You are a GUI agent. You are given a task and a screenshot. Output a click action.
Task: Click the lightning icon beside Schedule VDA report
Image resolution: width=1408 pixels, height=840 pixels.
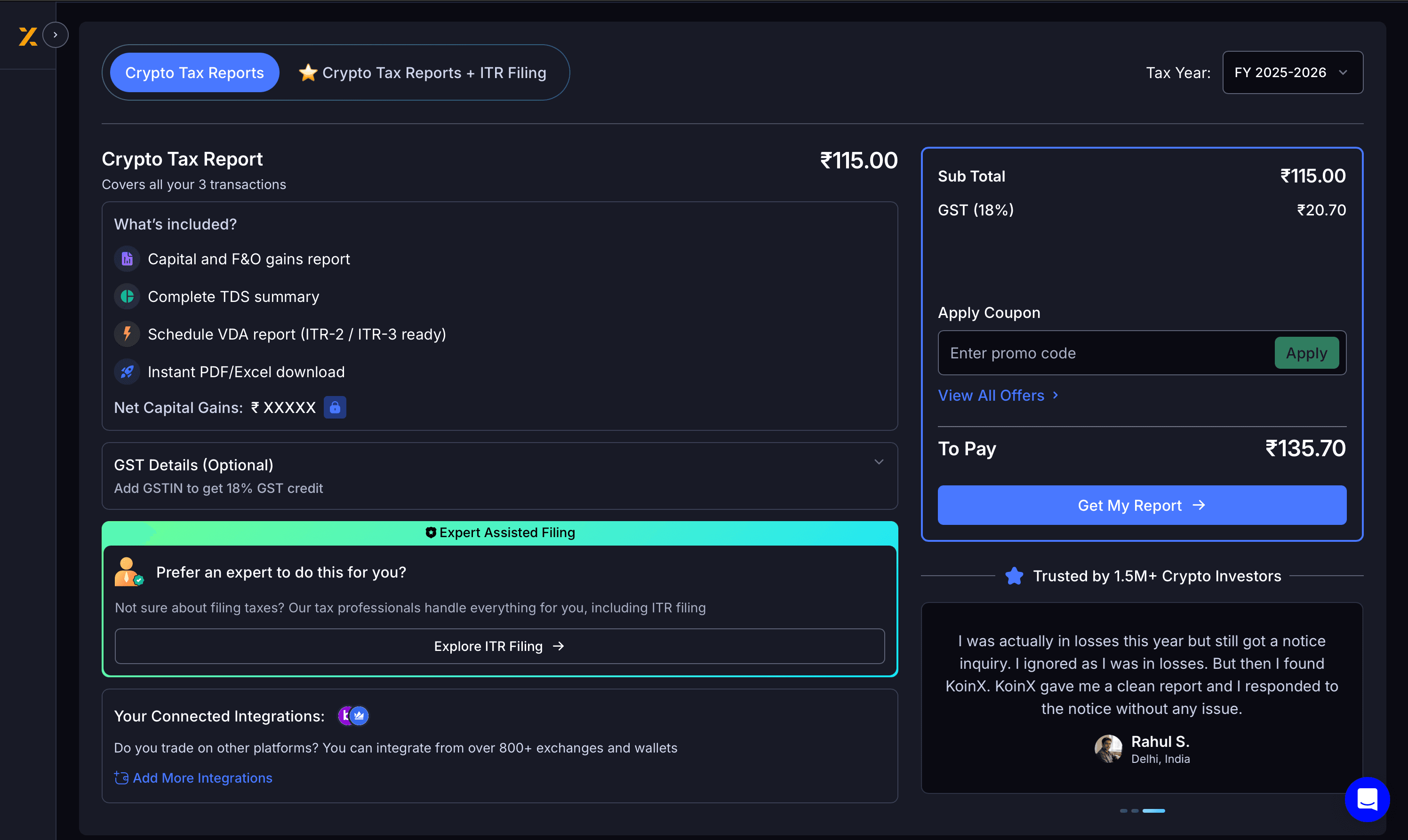pos(127,334)
